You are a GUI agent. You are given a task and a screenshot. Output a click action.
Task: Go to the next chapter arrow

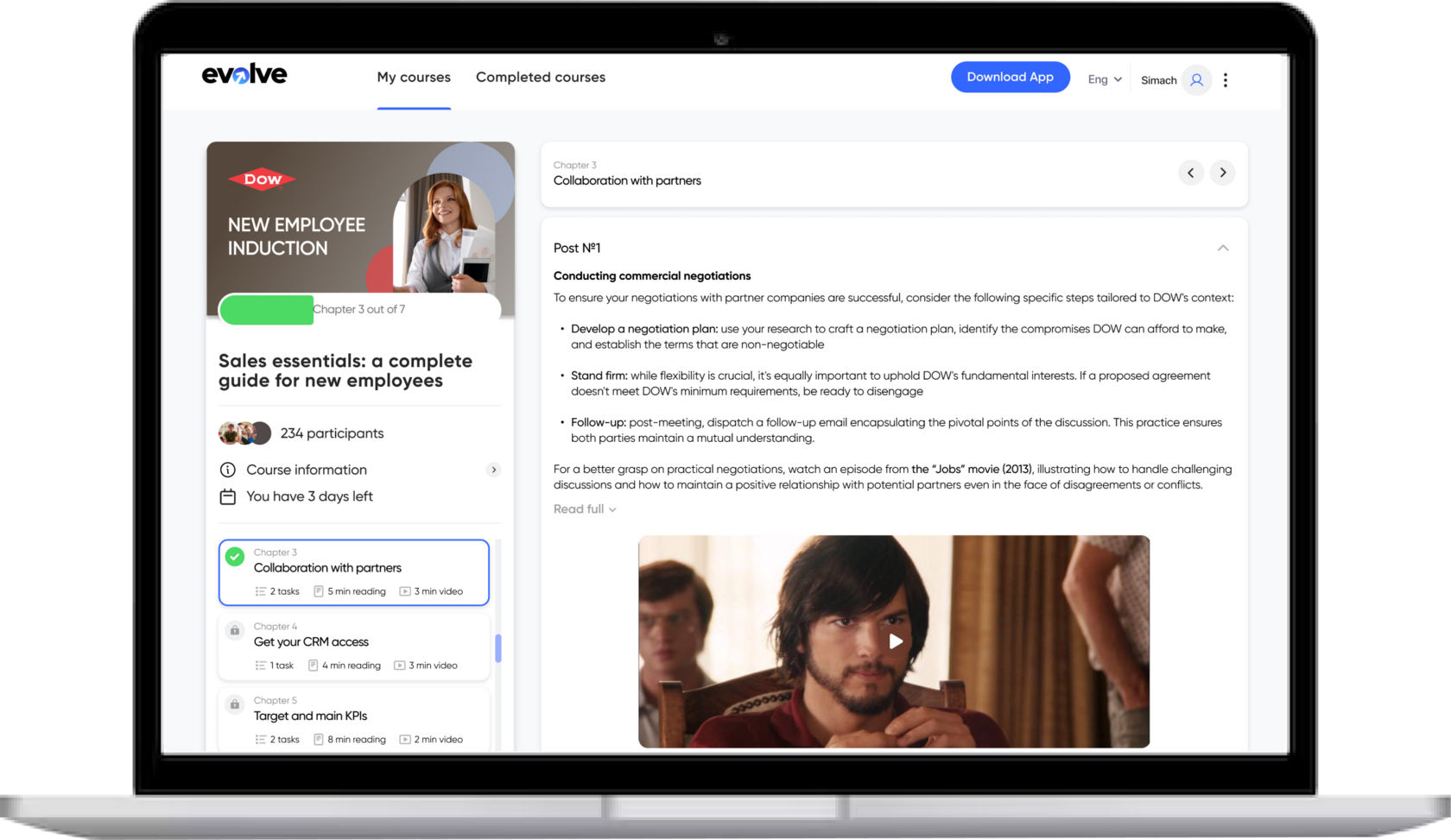pos(1222,173)
